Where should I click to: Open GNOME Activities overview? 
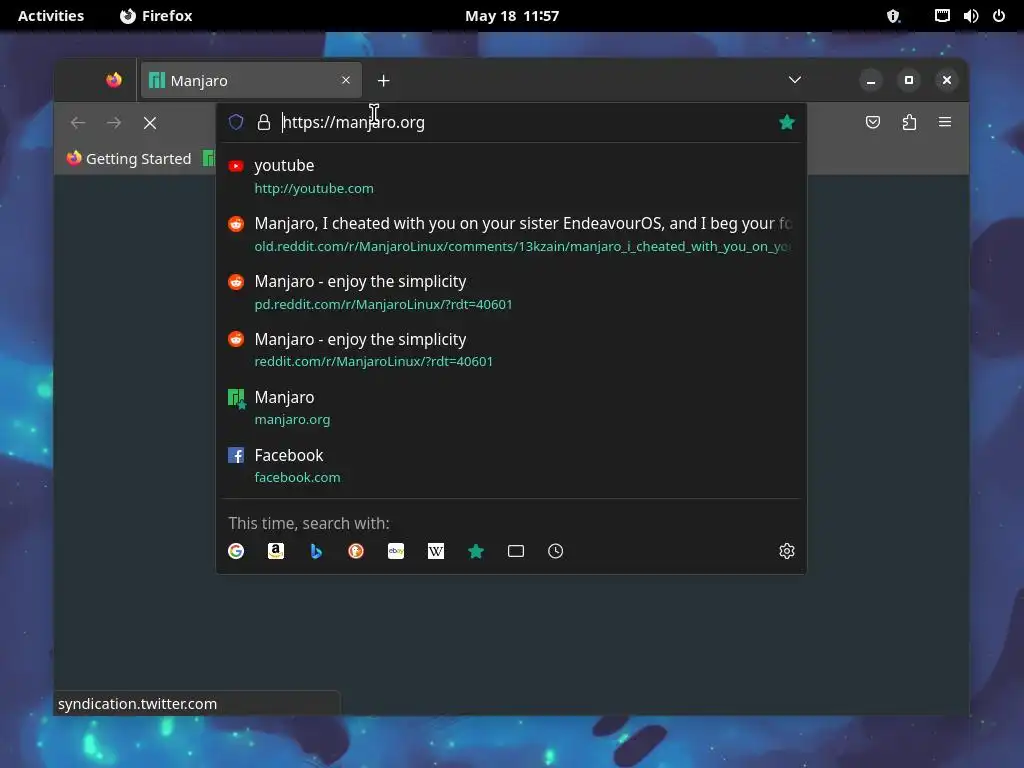51,16
